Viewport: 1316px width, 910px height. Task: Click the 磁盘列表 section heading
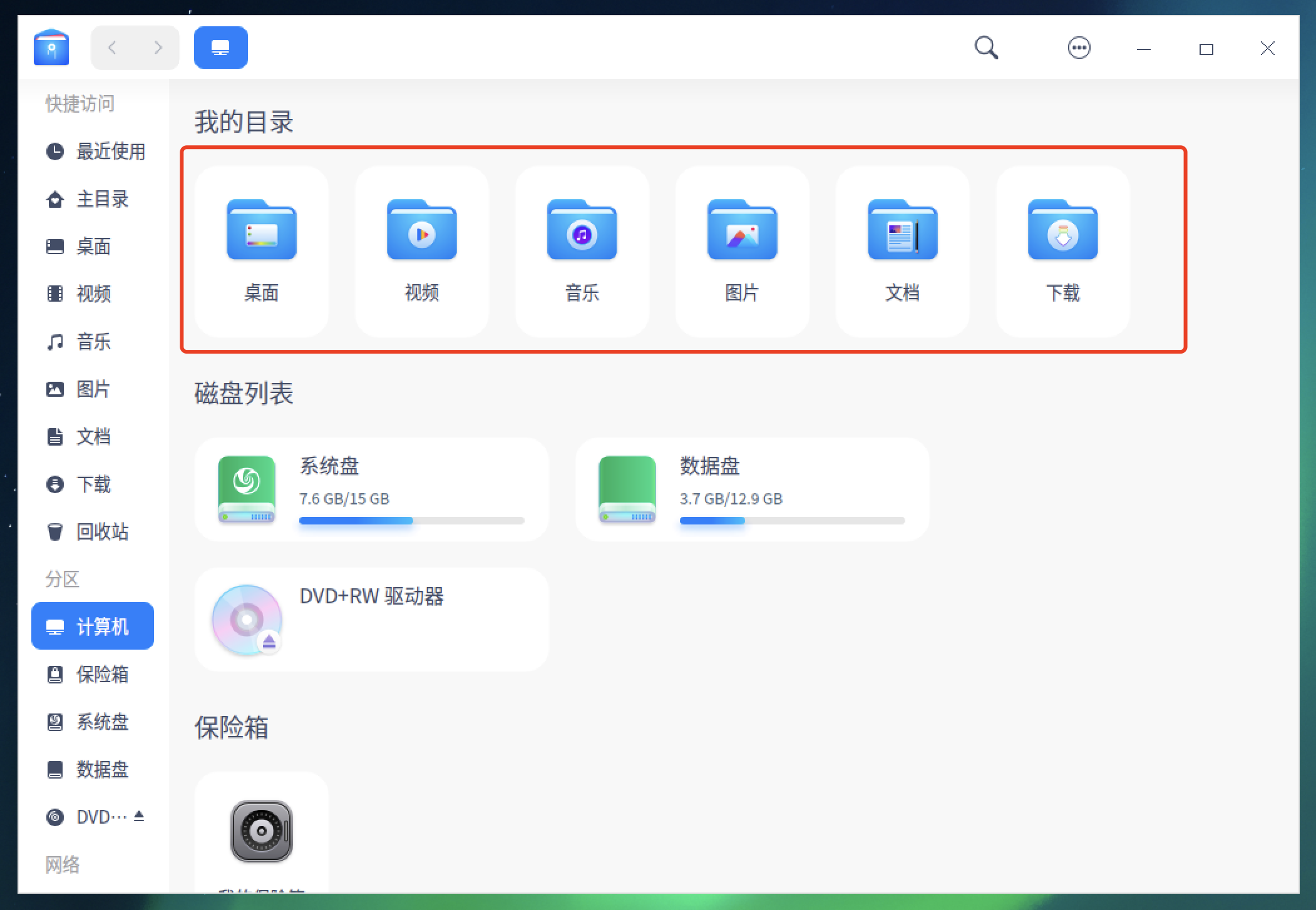pos(244,393)
